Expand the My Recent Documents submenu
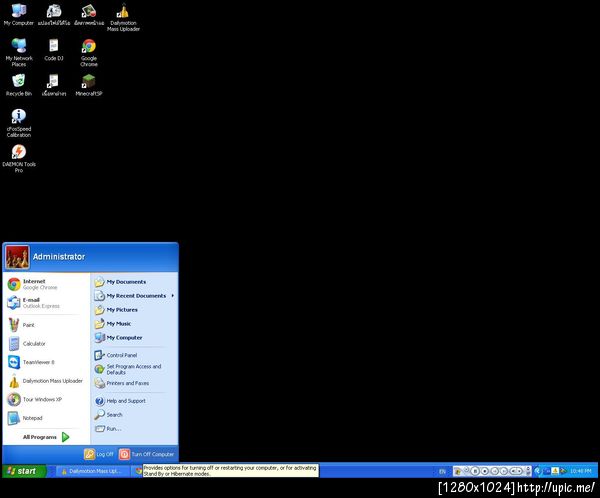Screen dimensions: 600x498 (x=134, y=296)
